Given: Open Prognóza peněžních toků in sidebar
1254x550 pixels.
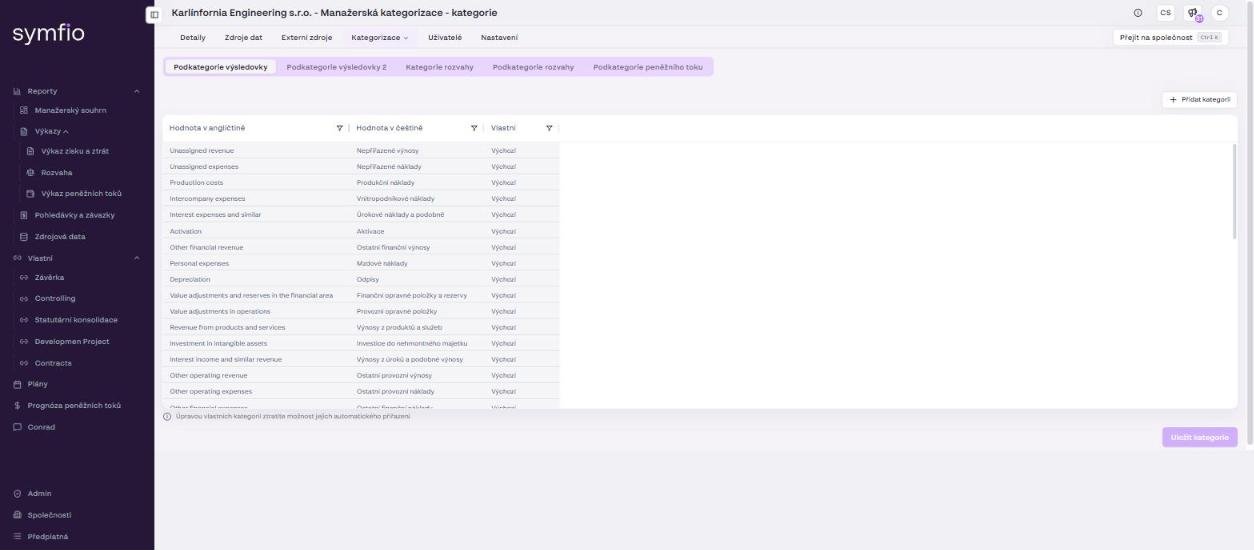Looking at the screenshot, I should click(x=74, y=405).
